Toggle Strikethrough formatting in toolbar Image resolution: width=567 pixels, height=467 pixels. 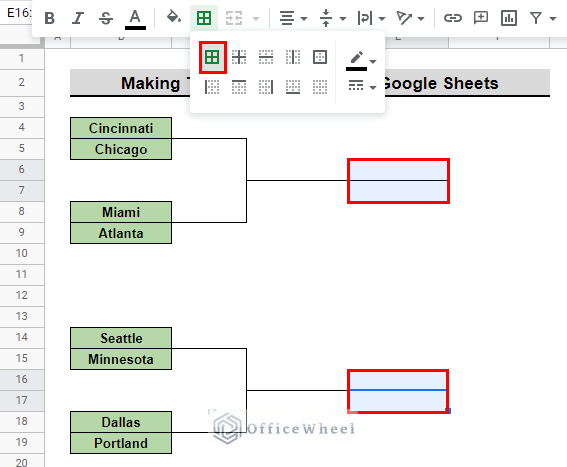tap(106, 18)
